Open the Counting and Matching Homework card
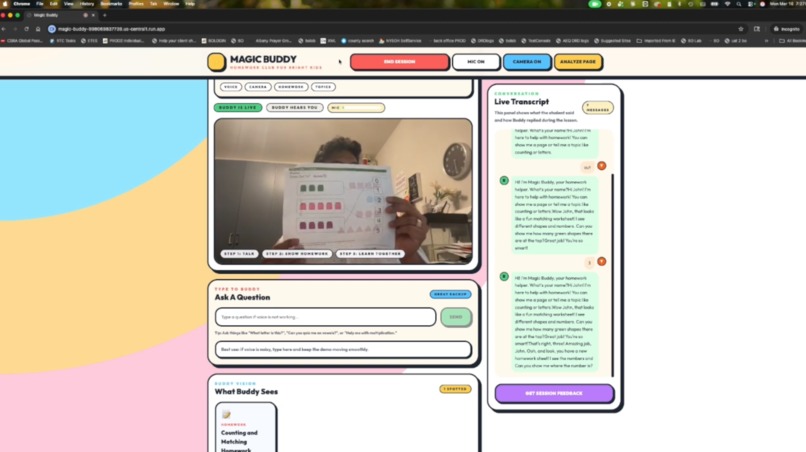 coord(245,428)
